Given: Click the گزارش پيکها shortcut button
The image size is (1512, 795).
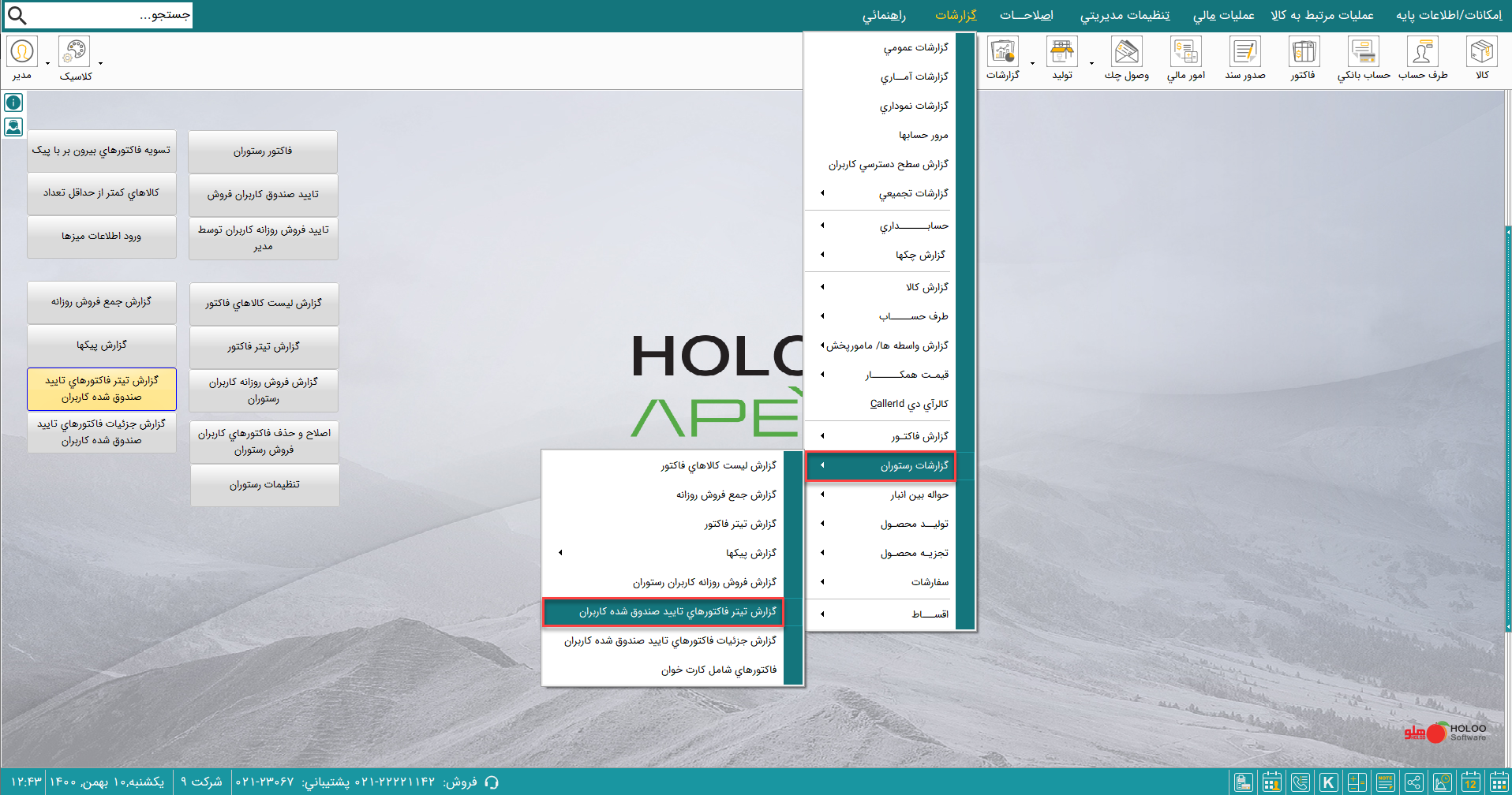Looking at the screenshot, I should (x=101, y=345).
